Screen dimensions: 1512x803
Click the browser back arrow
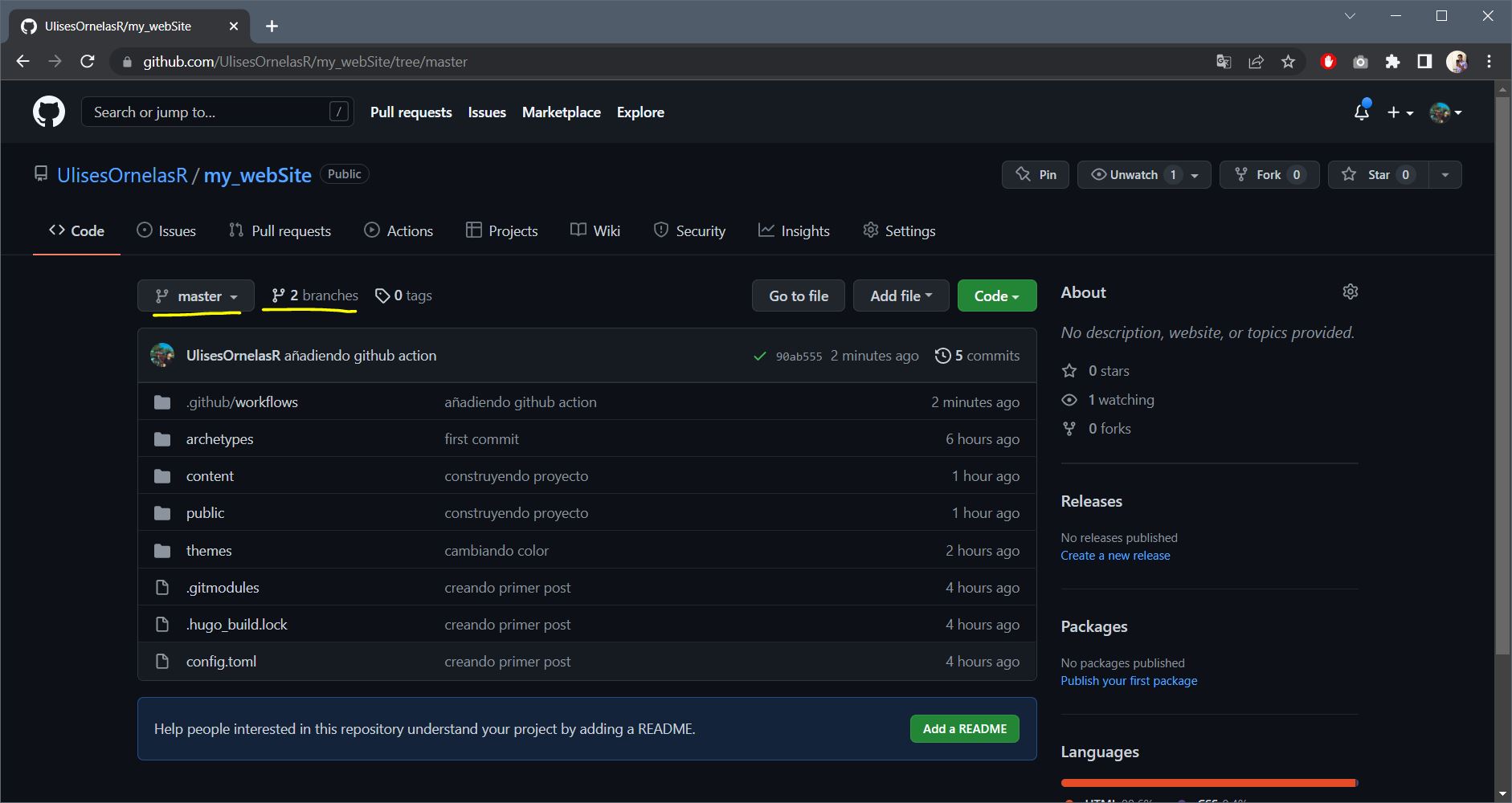[22, 62]
